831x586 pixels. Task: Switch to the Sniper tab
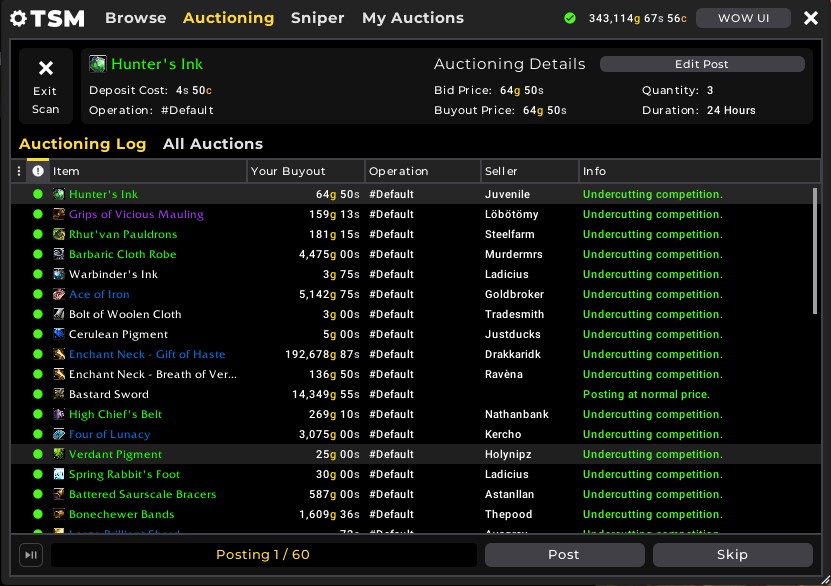317,18
